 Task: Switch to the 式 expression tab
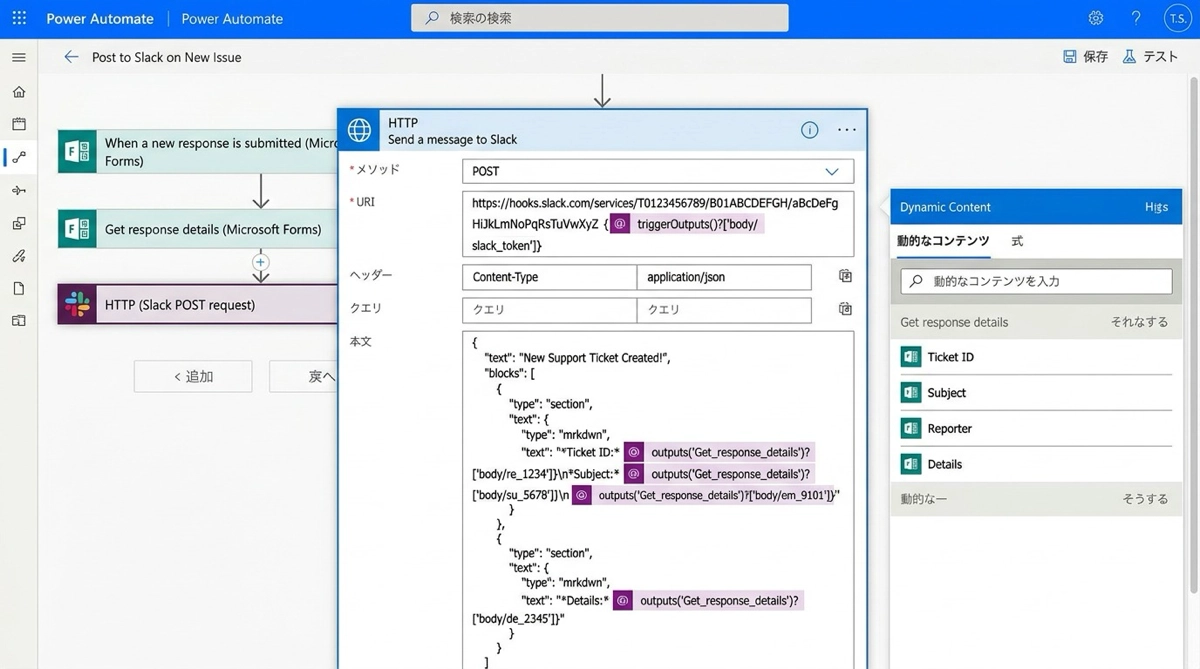(x=1017, y=241)
